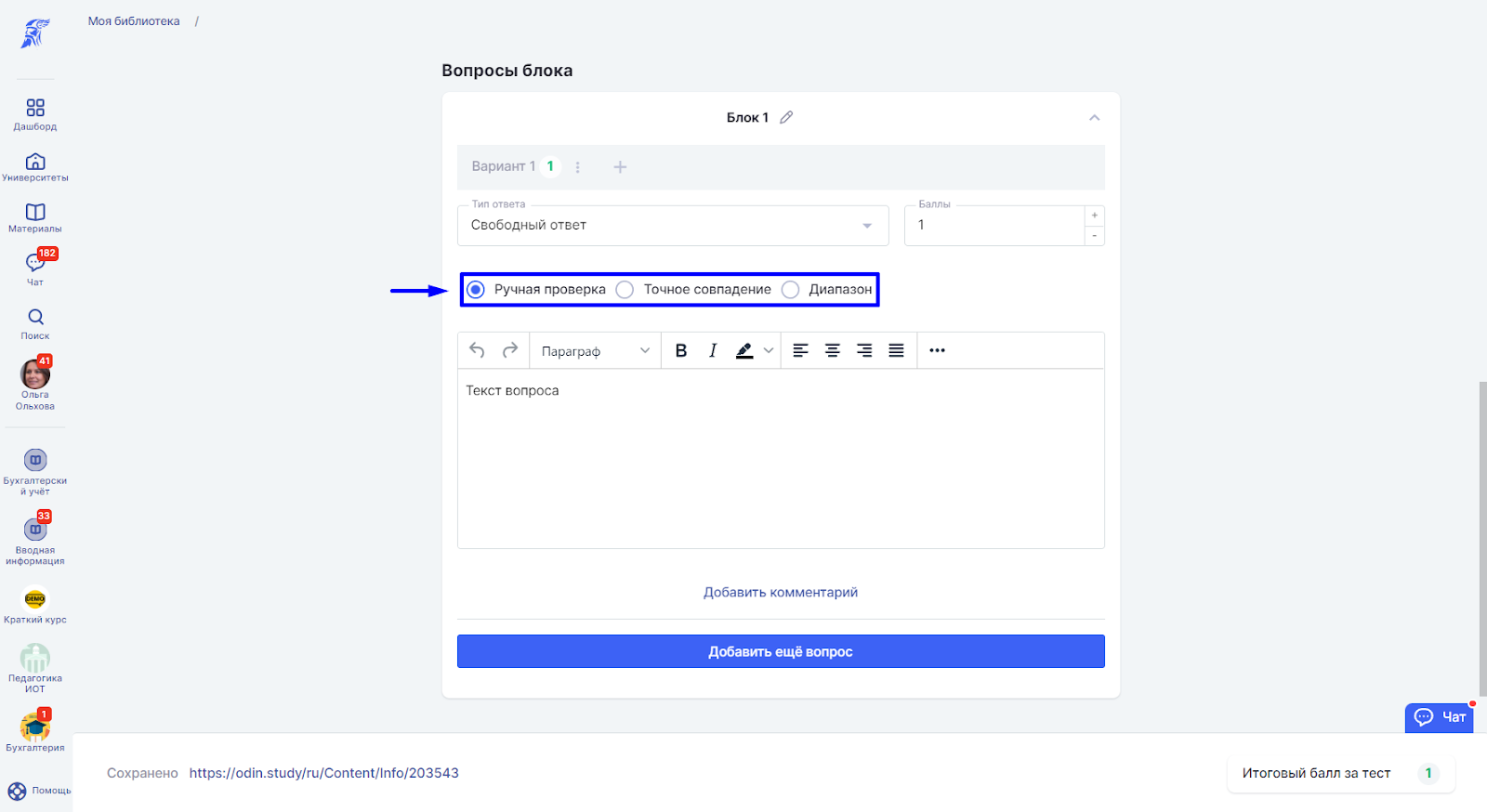Open the Тип ответа dropdown
1487x812 pixels.
[x=673, y=225]
